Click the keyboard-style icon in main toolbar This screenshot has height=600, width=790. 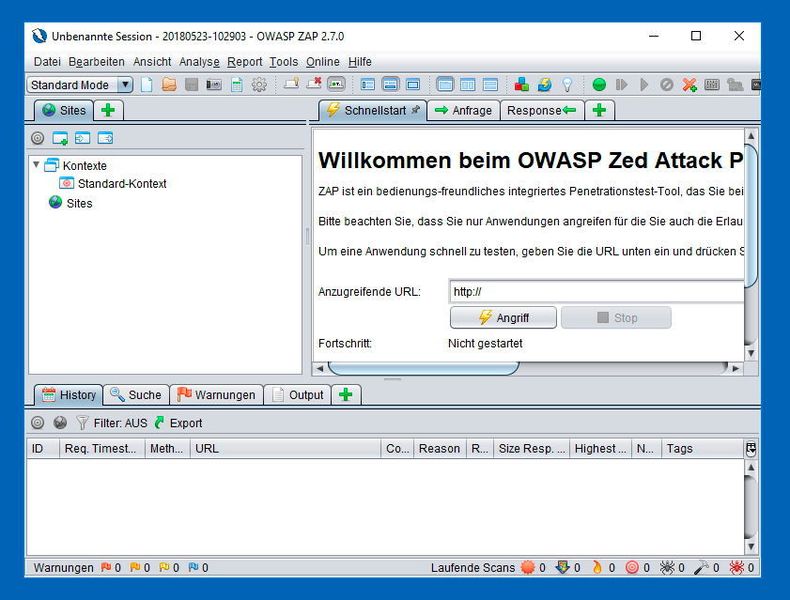point(712,85)
